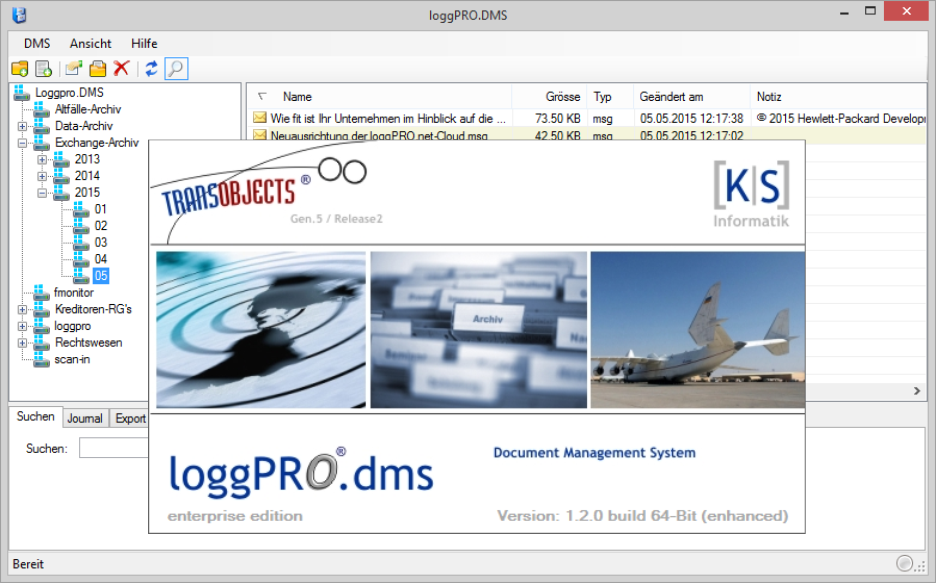Select the Loggpro.DMS root tree label
This screenshot has width=936, height=583.
click(x=69, y=92)
